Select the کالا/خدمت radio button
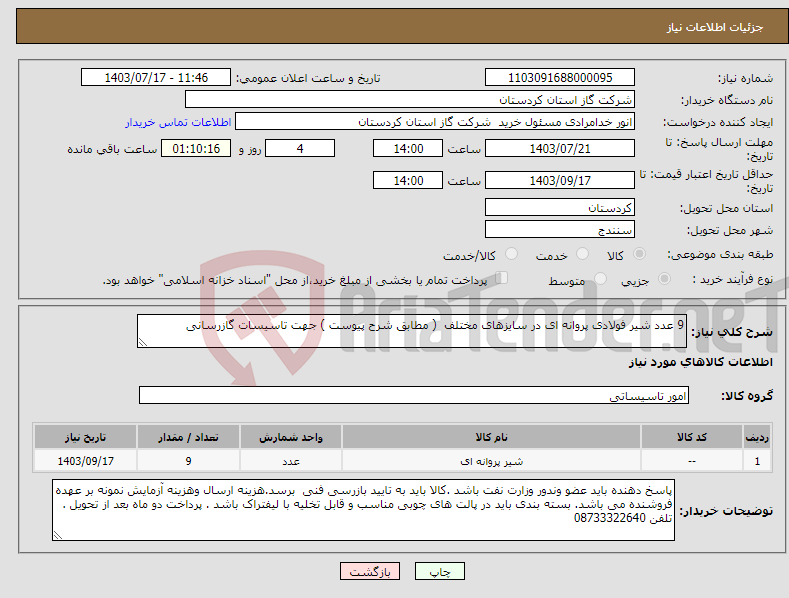Viewport: 789px width, 598px height. click(511, 254)
